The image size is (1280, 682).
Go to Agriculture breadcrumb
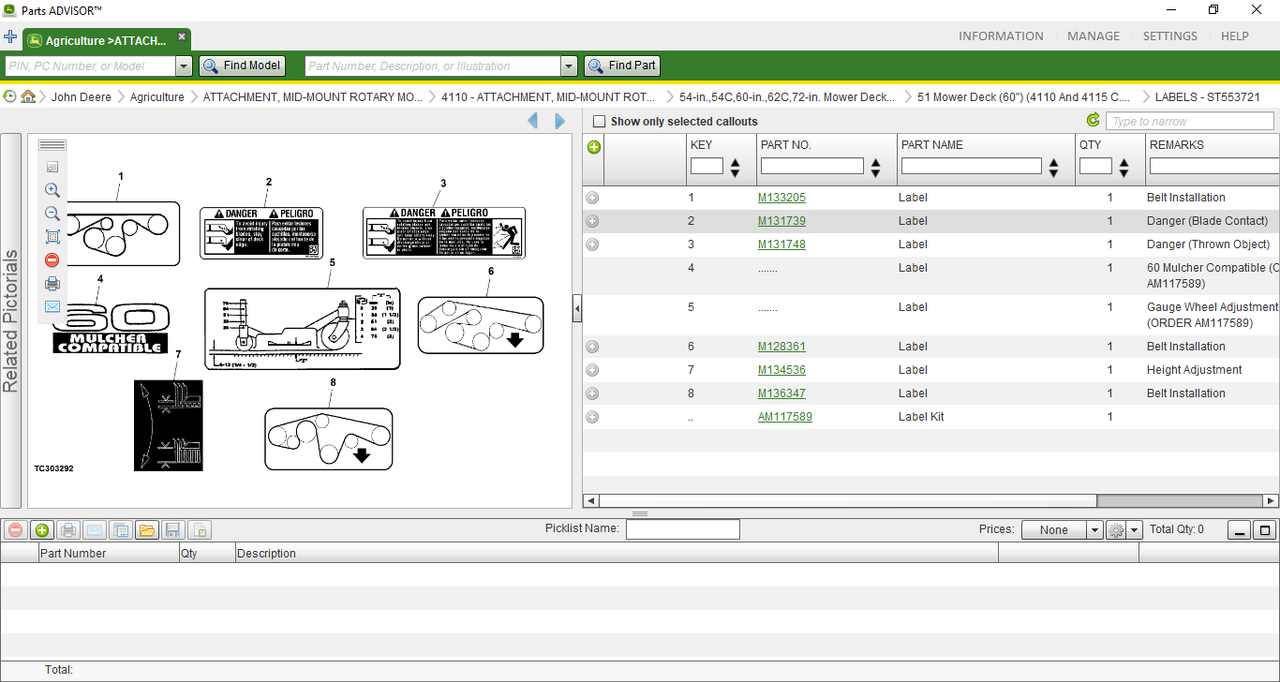(x=157, y=97)
